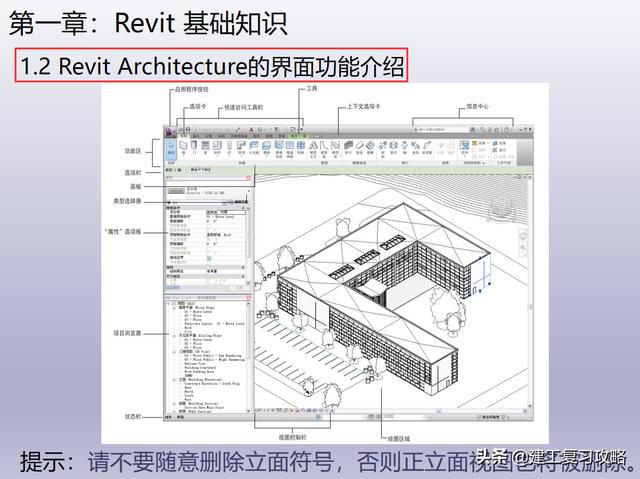The height and width of the screenshot is (479, 640).
Task: Select the 房间 (Room) tool
Action: (464, 149)
